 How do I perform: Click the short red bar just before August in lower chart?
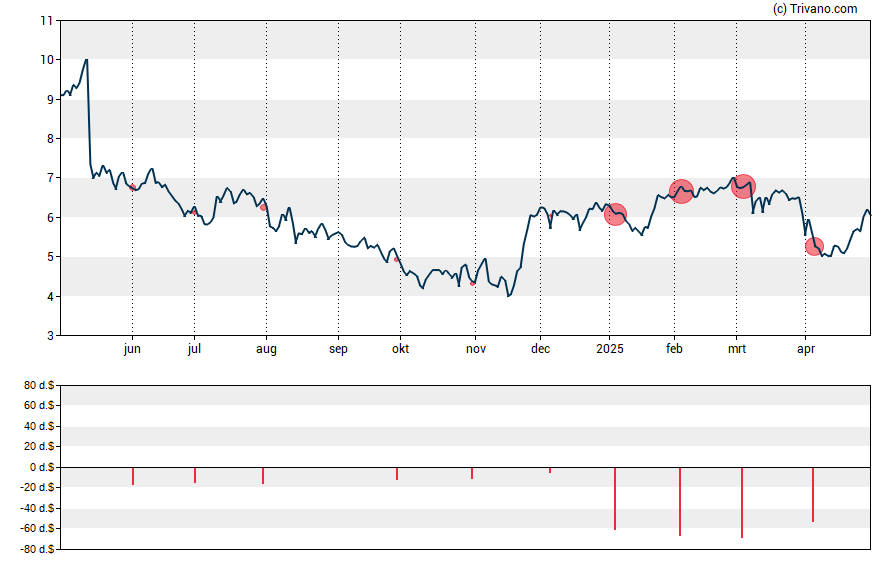[x=263, y=476]
